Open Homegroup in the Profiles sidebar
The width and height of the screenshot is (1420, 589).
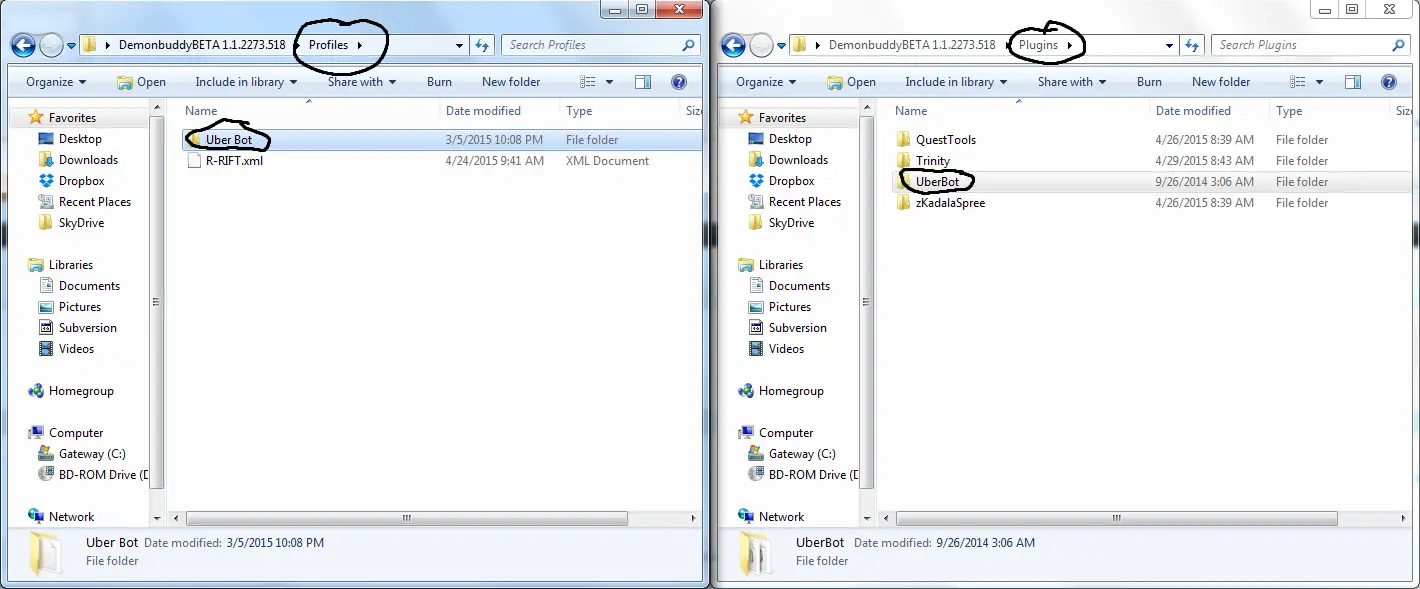(81, 391)
